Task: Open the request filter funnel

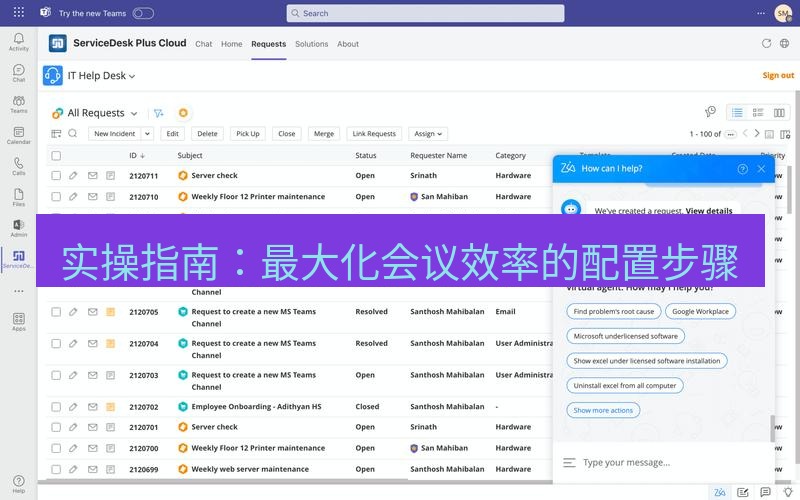Action: tap(159, 113)
